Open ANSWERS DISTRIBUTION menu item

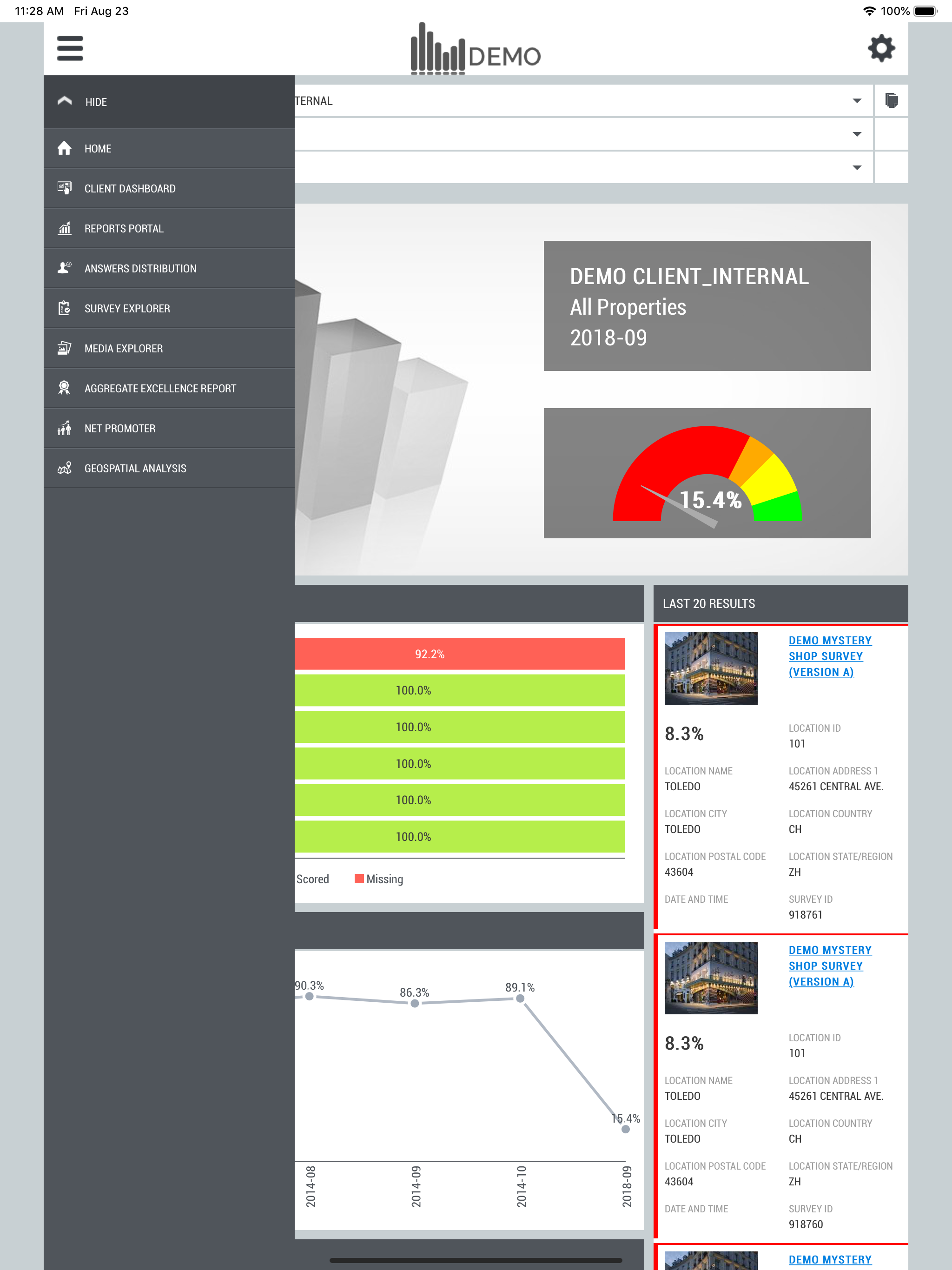click(x=169, y=268)
